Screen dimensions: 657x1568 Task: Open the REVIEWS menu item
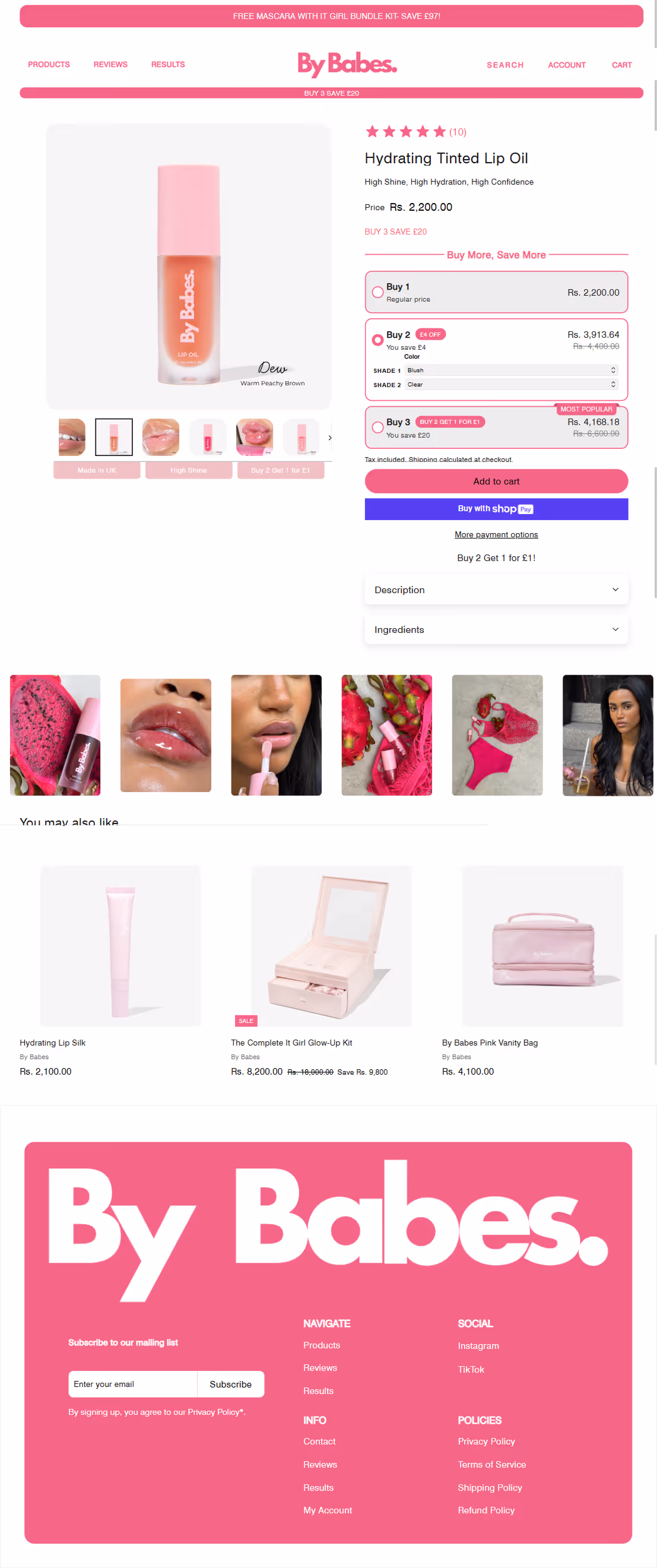click(110, 65)
